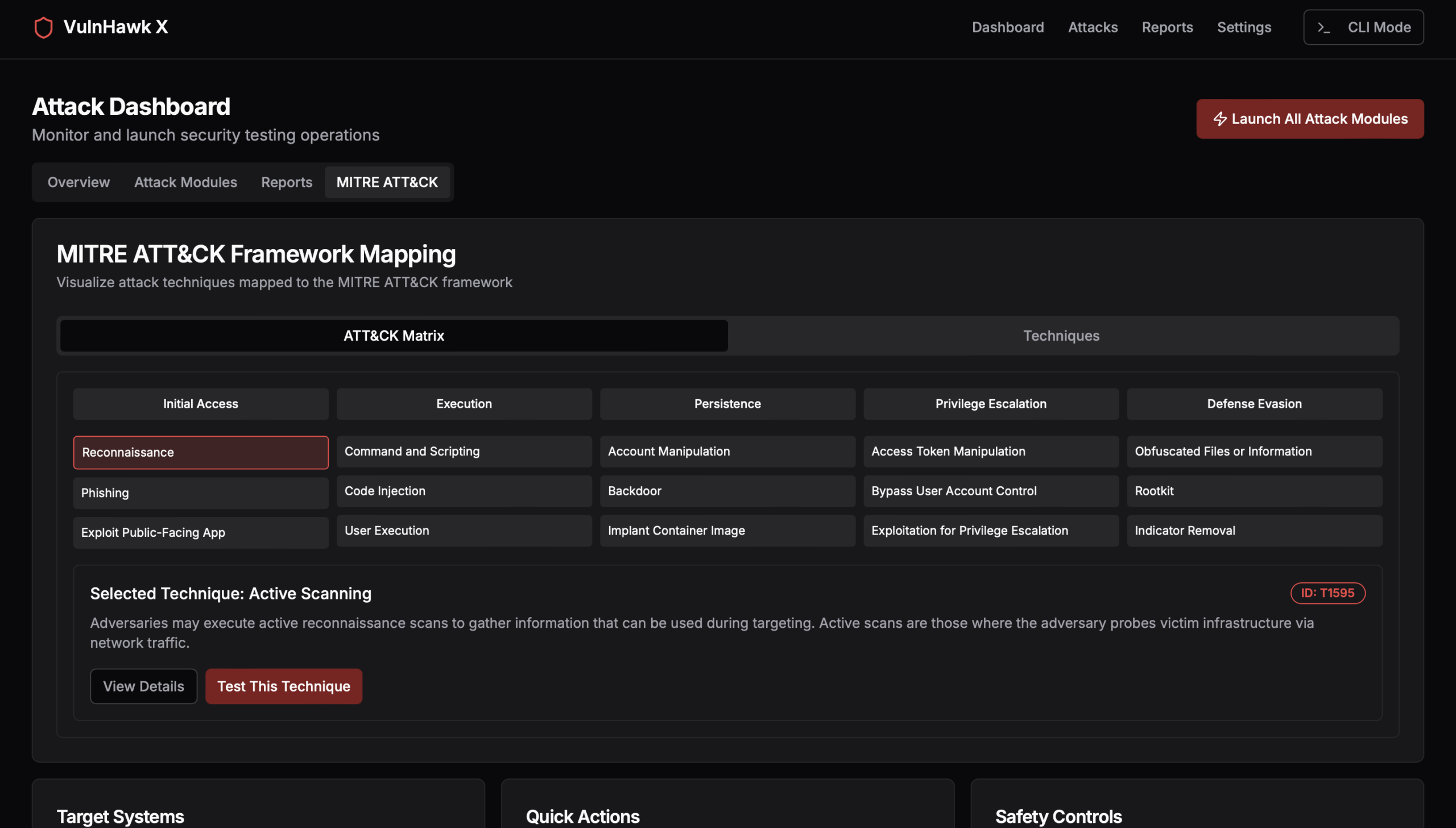This screenshot has width=1456, height=828.
Task: Select the Backdoor persistence technique
Action: pos(727,491)
